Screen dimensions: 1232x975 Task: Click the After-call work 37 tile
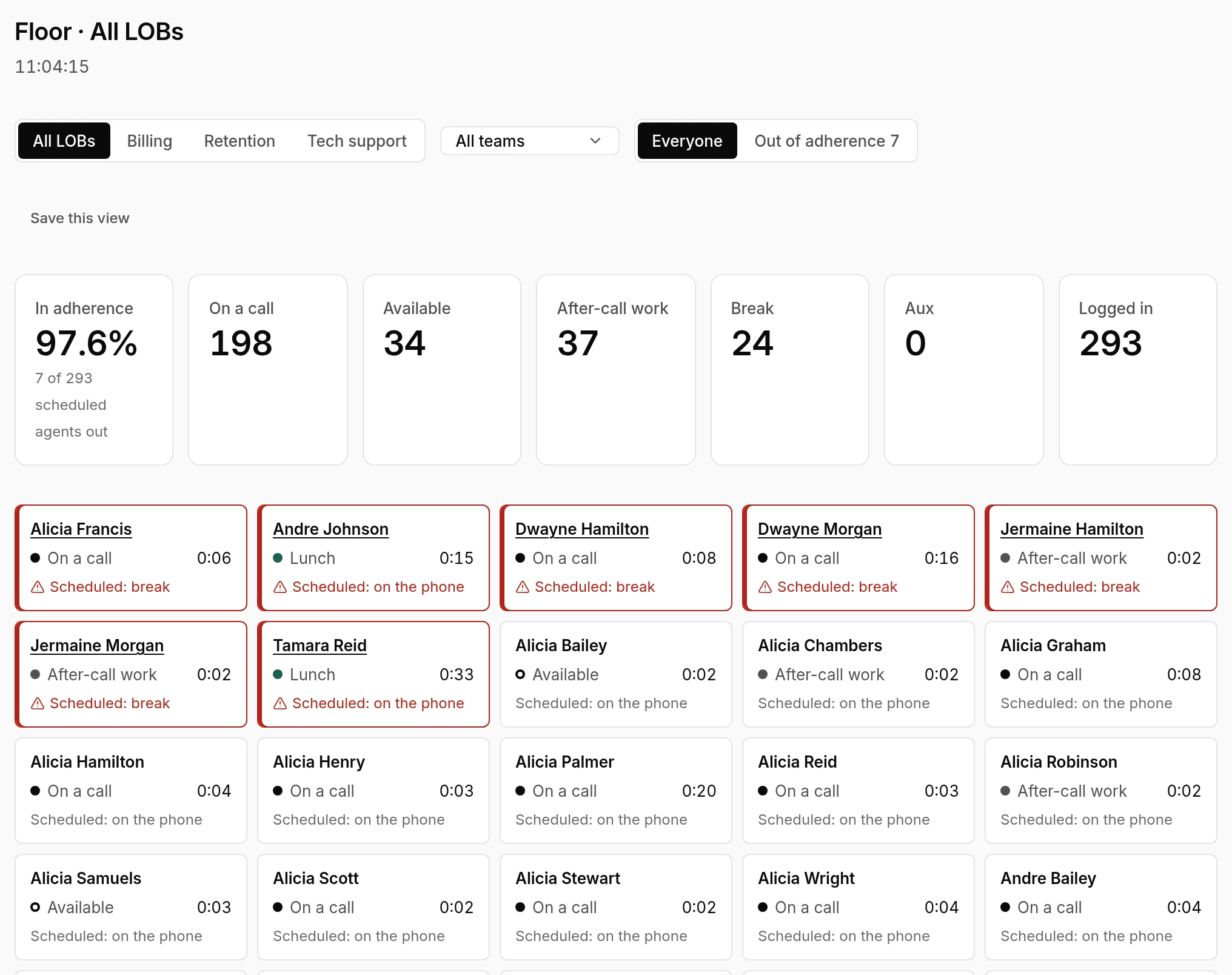tap(616, 370)
